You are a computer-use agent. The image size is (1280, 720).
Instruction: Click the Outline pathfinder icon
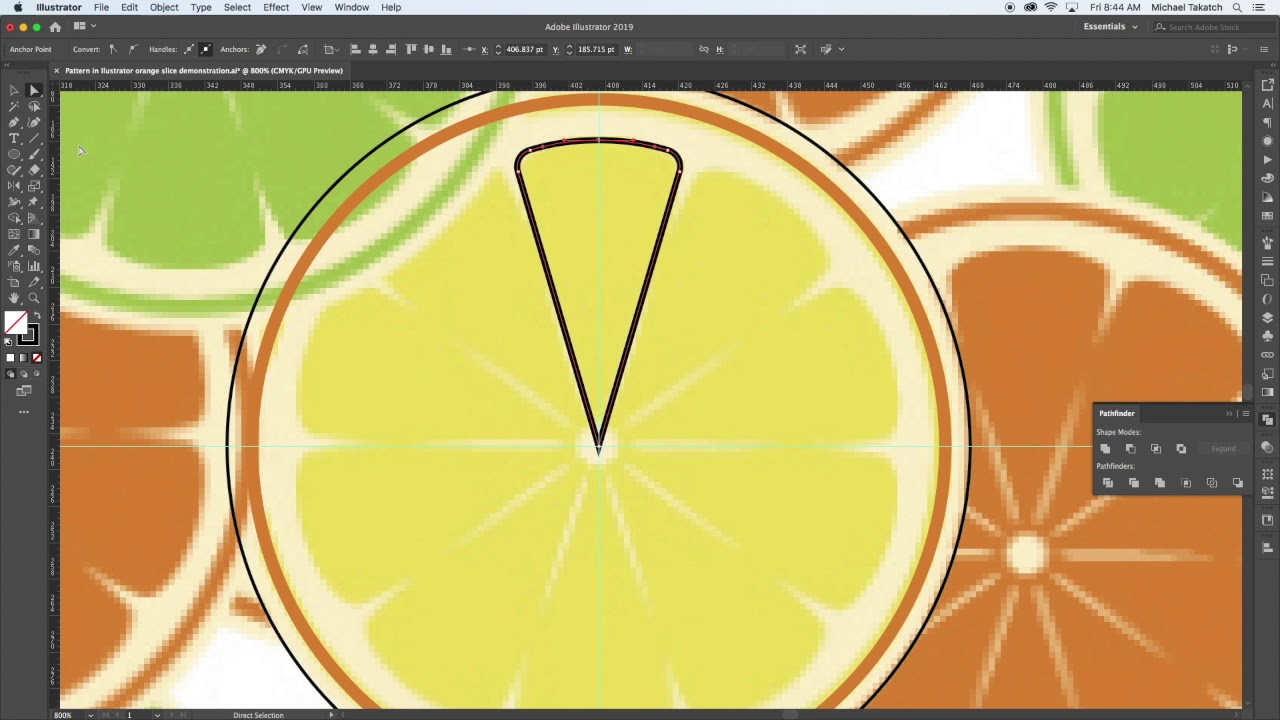[x=1212, y=483]
